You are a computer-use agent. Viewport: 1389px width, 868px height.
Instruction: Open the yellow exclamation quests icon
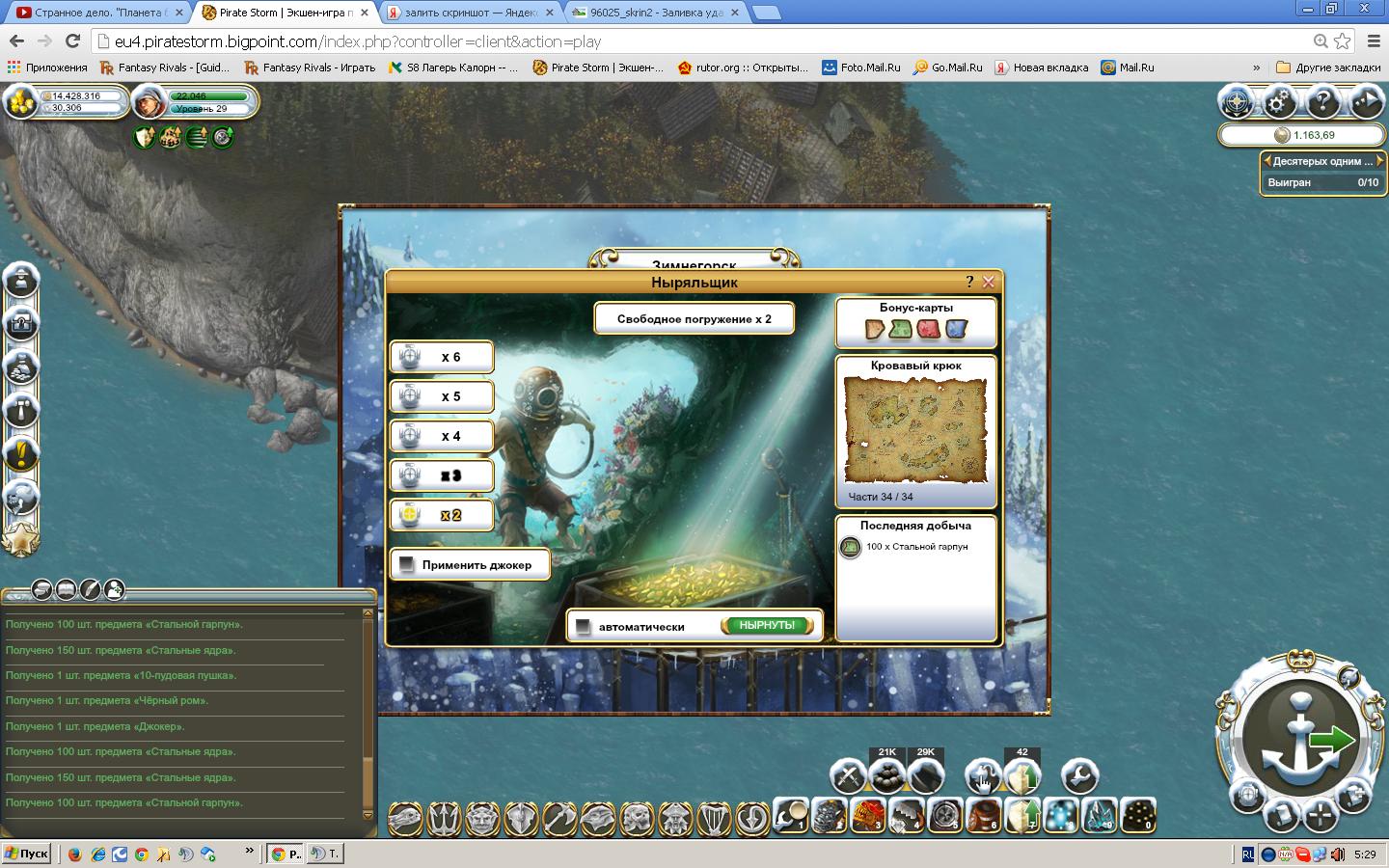(21, 453)
